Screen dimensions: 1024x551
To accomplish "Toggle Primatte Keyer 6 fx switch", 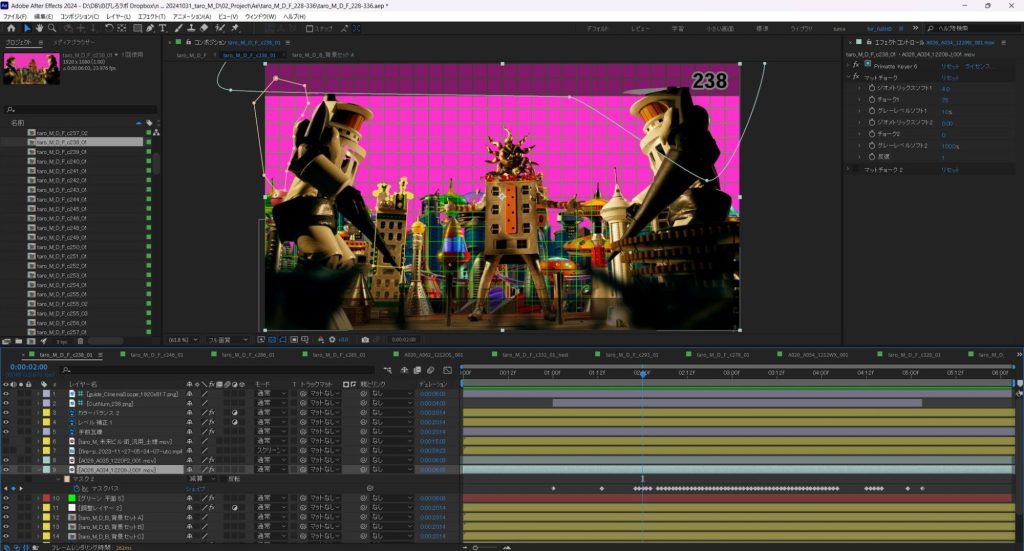I will click(x=856, y=65).
